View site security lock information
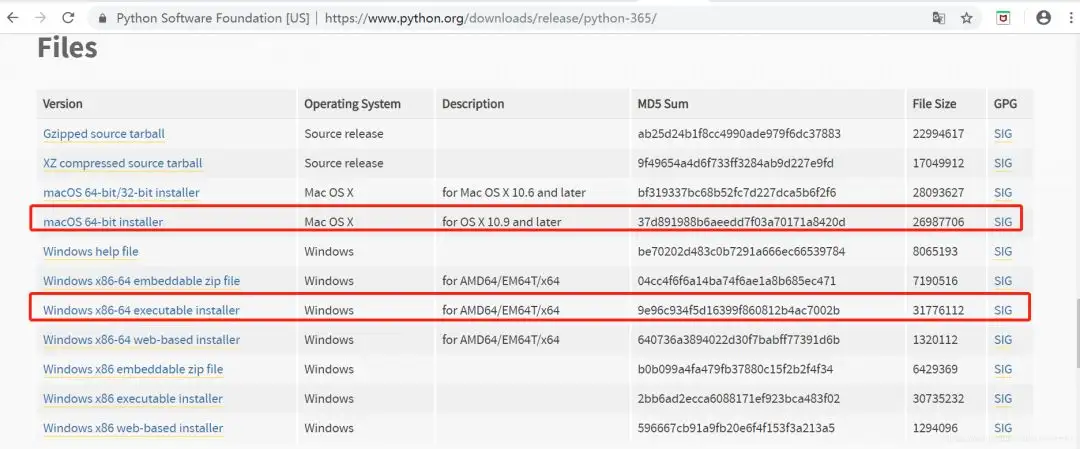Image resolution: width=1080 pixels, height=449 pixels. click(103, 18)
